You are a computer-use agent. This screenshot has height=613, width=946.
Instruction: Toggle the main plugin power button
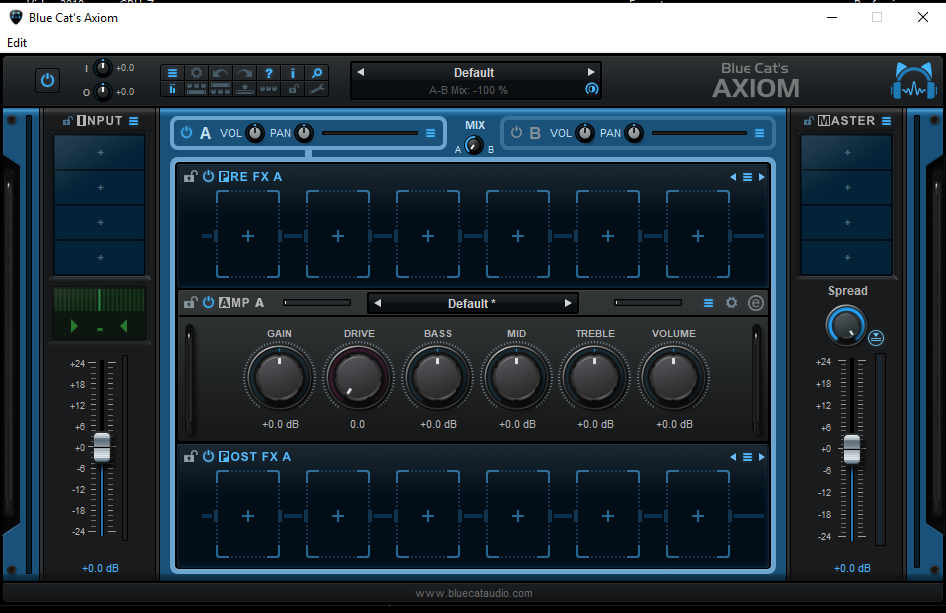[47, 80]
